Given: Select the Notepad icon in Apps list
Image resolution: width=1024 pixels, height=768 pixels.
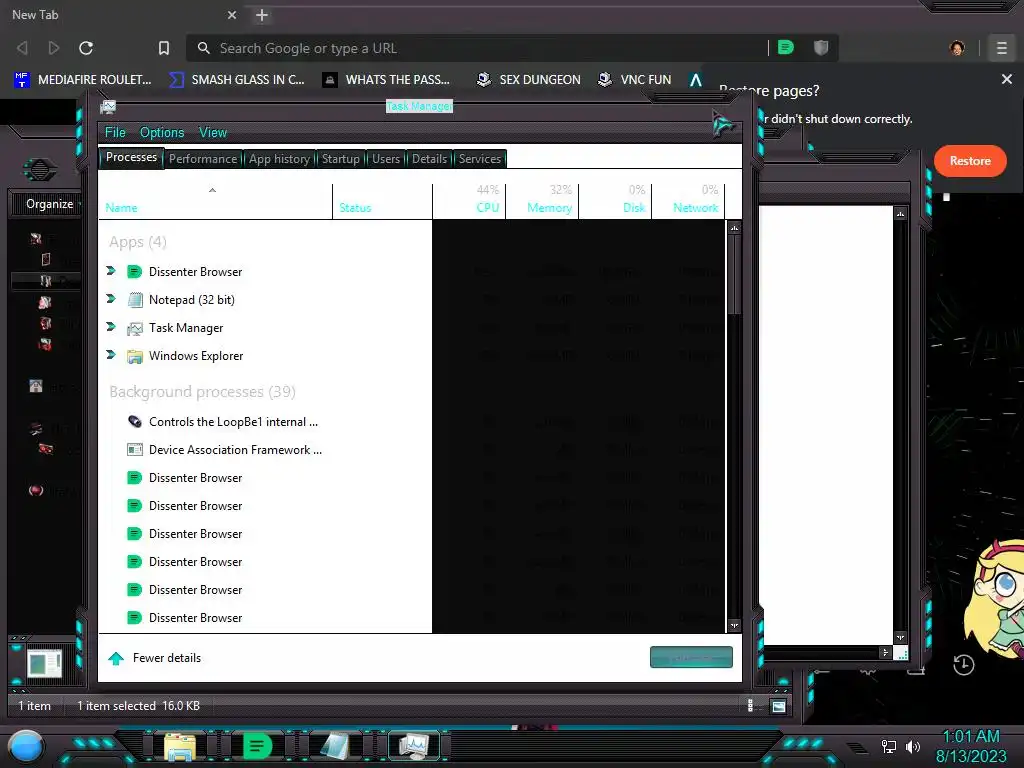Looking at the screenshot, I should 135,300.
